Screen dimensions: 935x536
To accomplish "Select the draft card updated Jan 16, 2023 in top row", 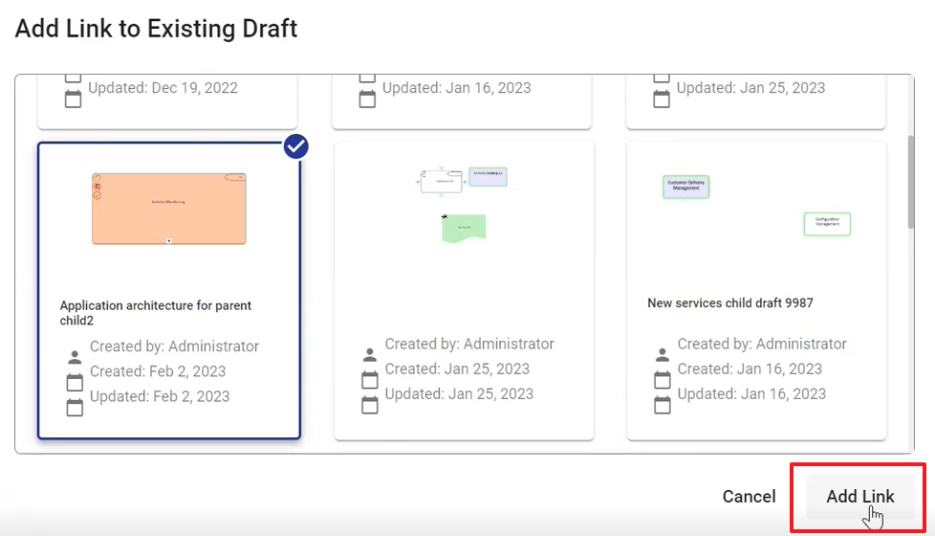I will 463,100.
